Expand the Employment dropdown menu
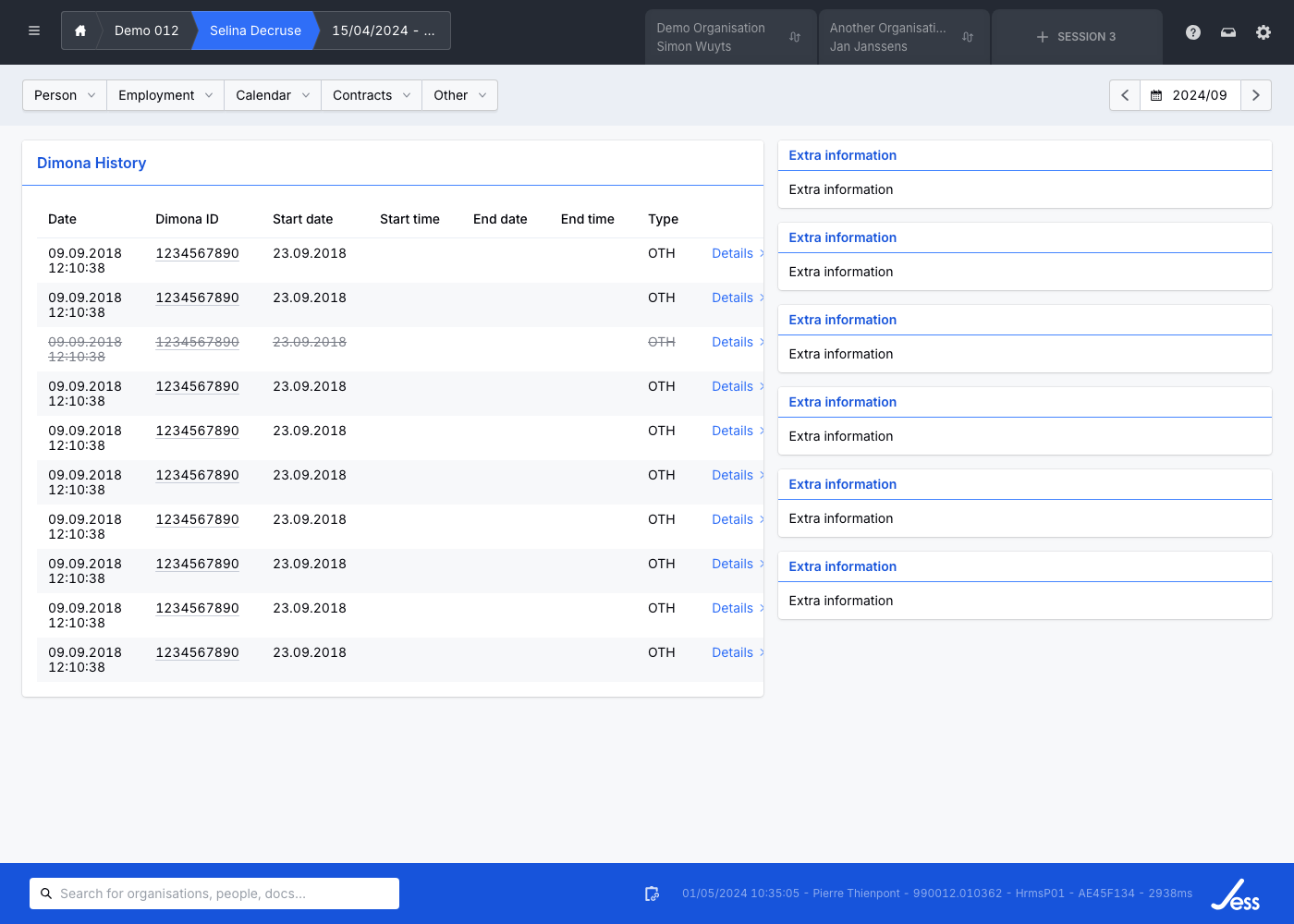The width and height of the screenshot is (1294, 924). click(165, 95)
